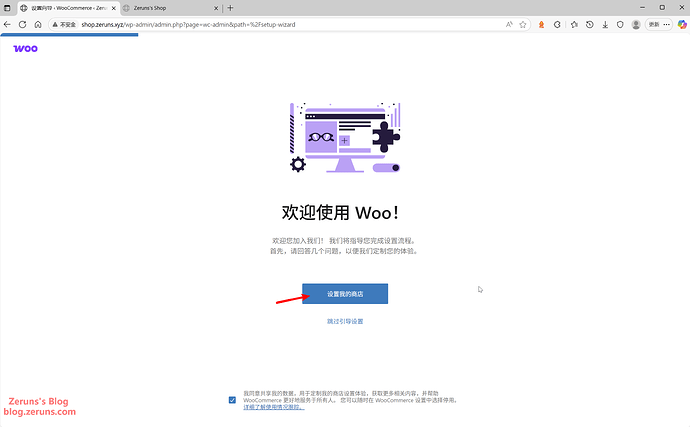Open the user profile avatar
Screen dimensions: 690x427
[636, 25]
